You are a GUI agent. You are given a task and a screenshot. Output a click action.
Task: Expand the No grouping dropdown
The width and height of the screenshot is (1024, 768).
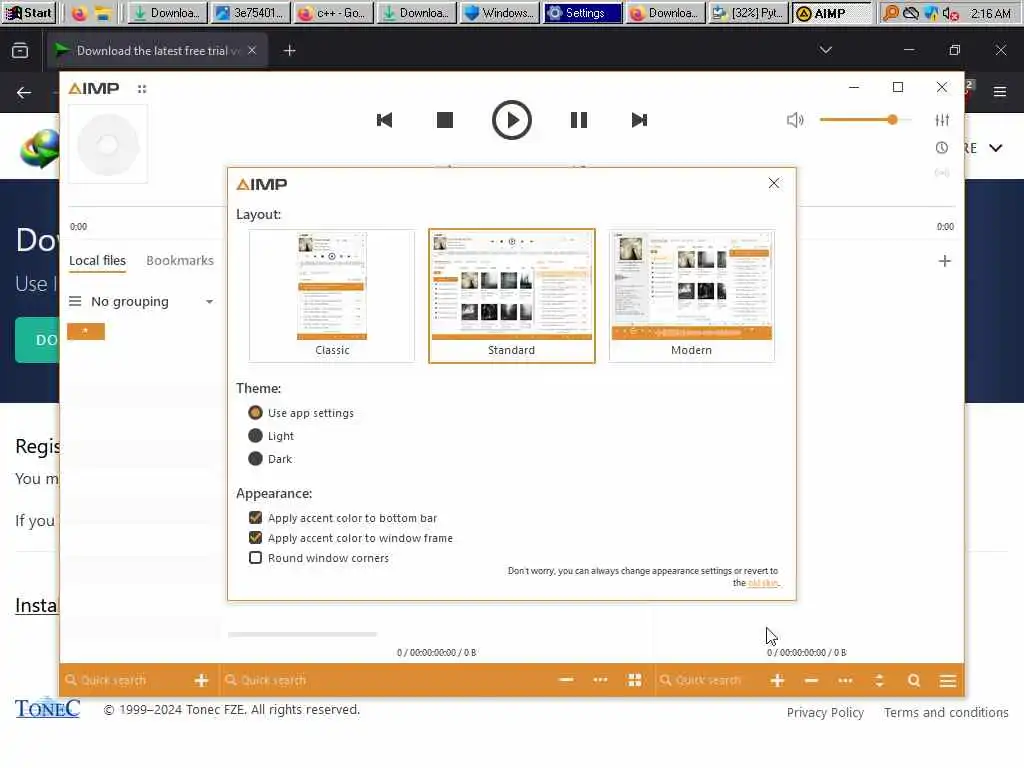[x=209, y=302]
